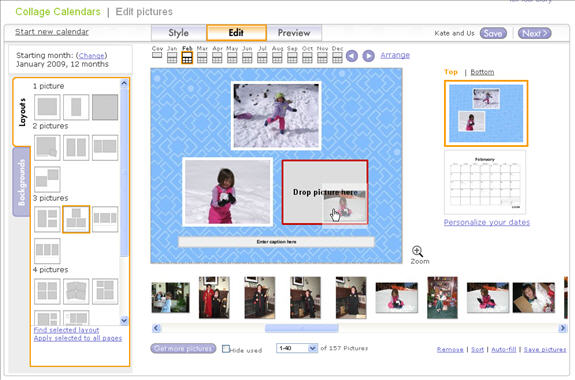
Task: Select the Cover page calendar icon
Action: coord(157,55)
